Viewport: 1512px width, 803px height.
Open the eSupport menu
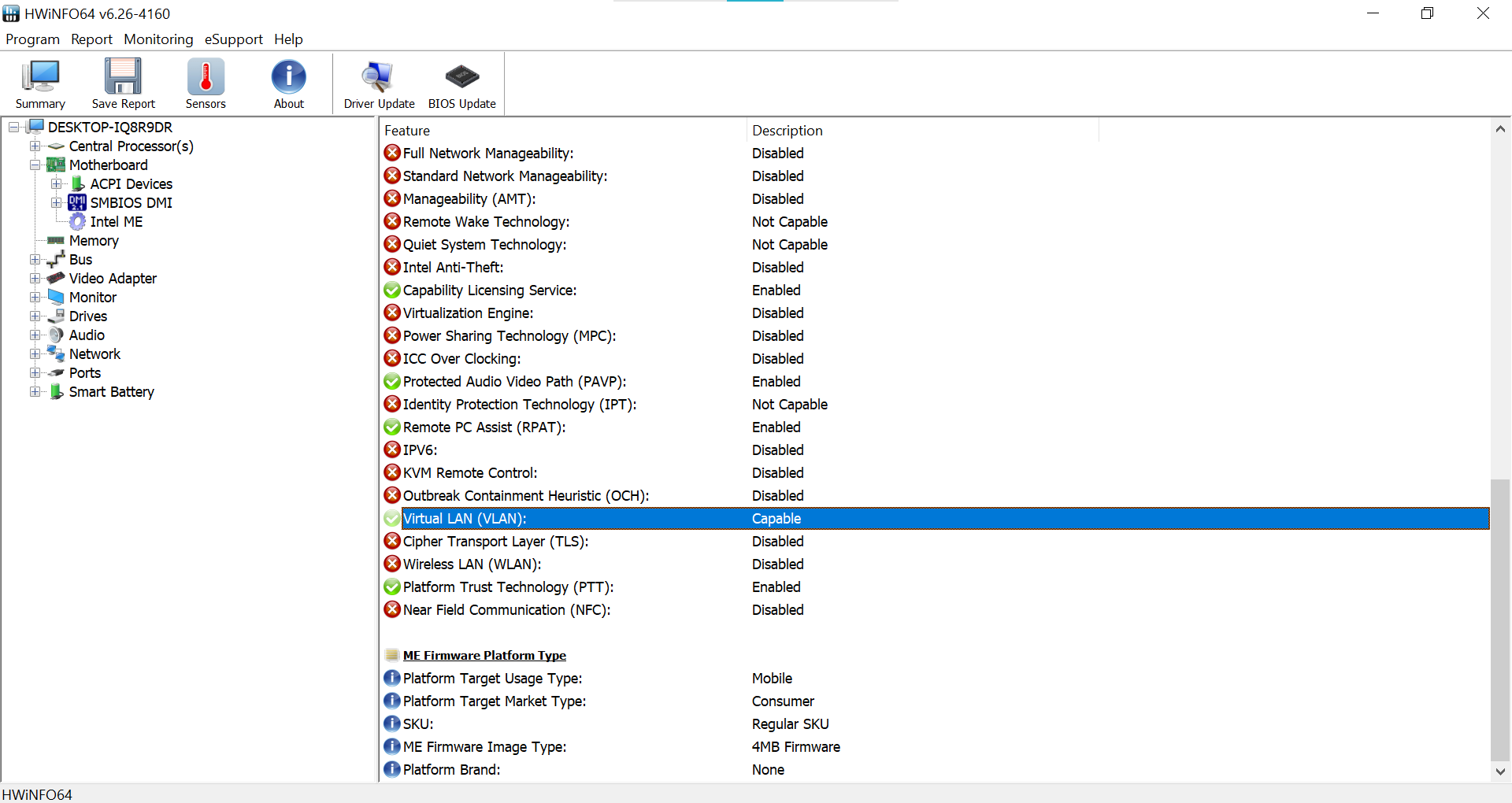click(x=233, y=39)
